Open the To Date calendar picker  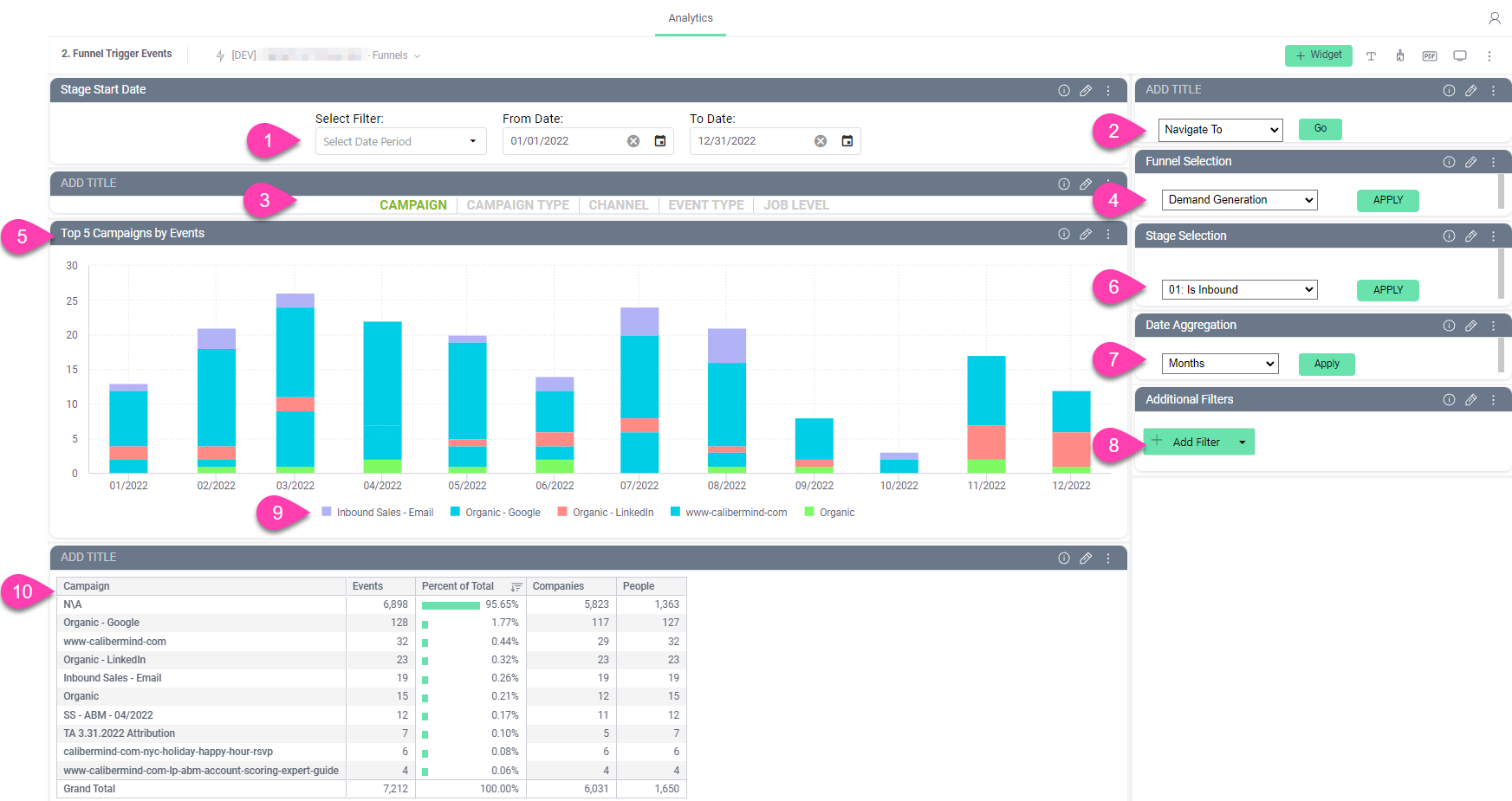[x=847, y=141]
